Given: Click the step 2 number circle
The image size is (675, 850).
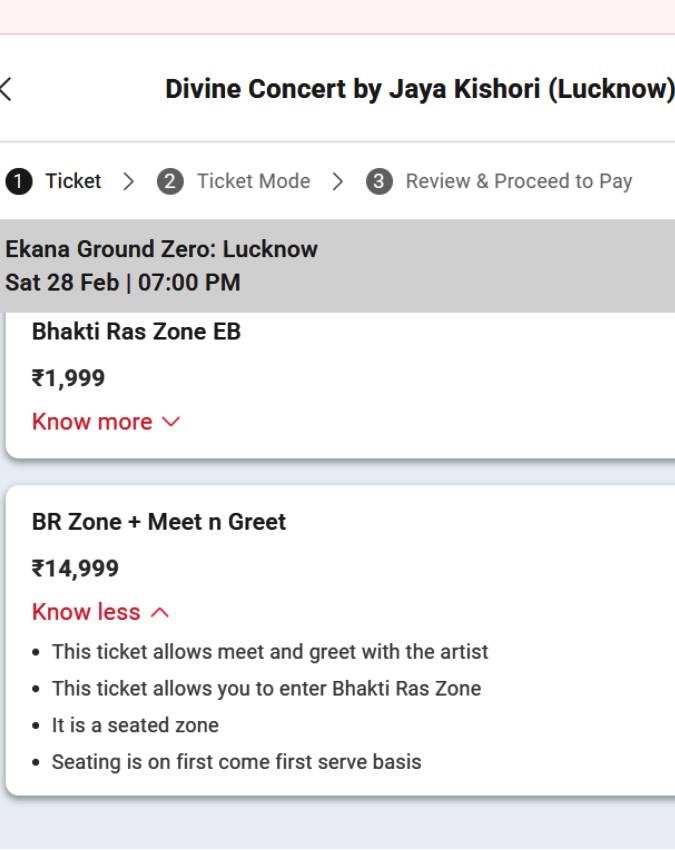Looking at the screenshot, I should (170, 181).
